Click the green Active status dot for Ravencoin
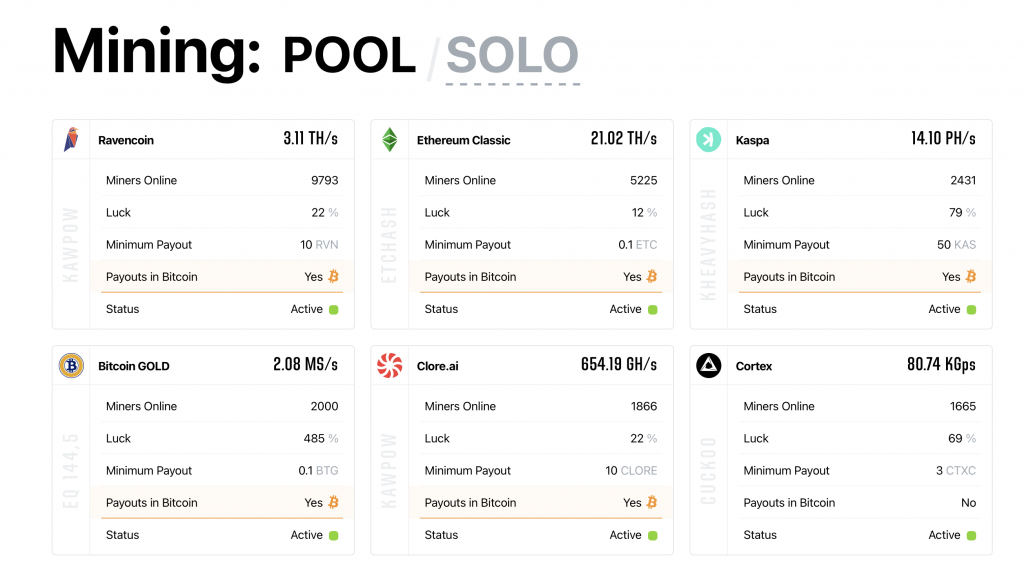This screenshot has height=564, width=1024. tap(334, 309)
